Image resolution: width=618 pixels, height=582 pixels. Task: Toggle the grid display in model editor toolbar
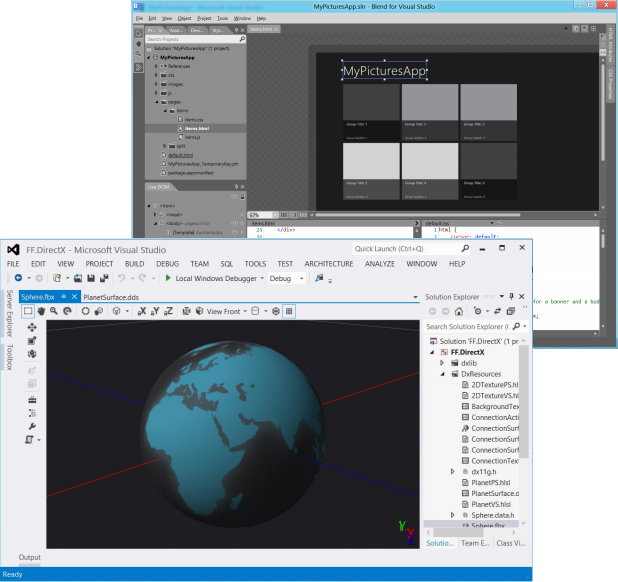click(x=289, y=311)
